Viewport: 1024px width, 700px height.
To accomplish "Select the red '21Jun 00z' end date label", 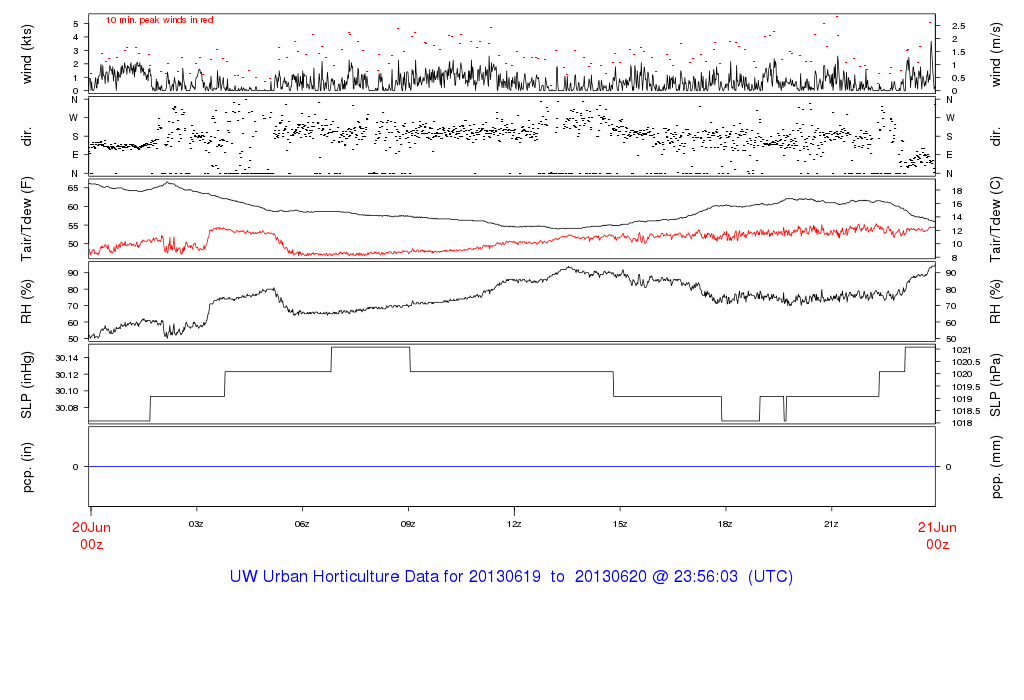I will 937,535.
